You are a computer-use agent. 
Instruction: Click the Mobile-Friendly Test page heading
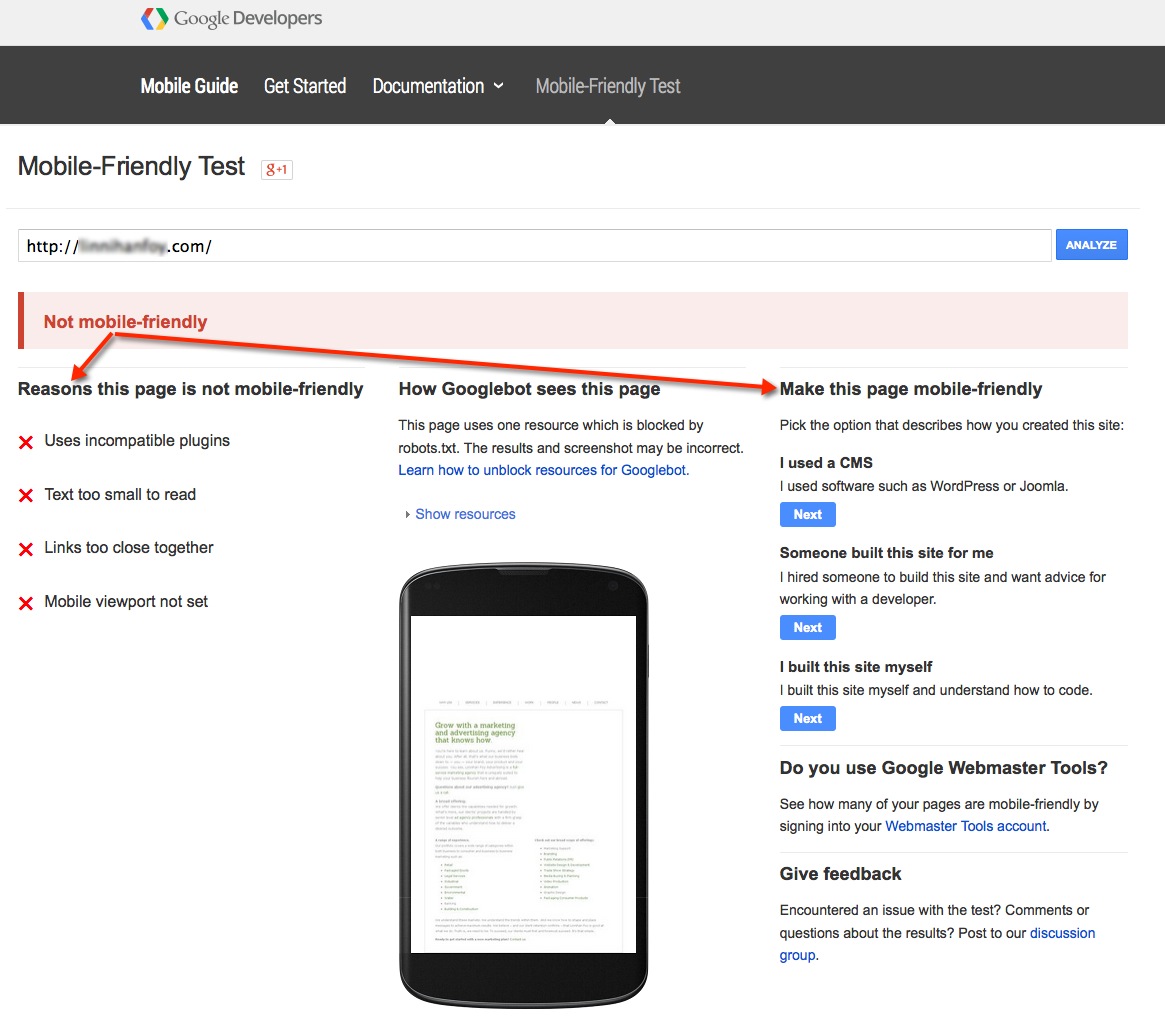click(x=132, y=166)
